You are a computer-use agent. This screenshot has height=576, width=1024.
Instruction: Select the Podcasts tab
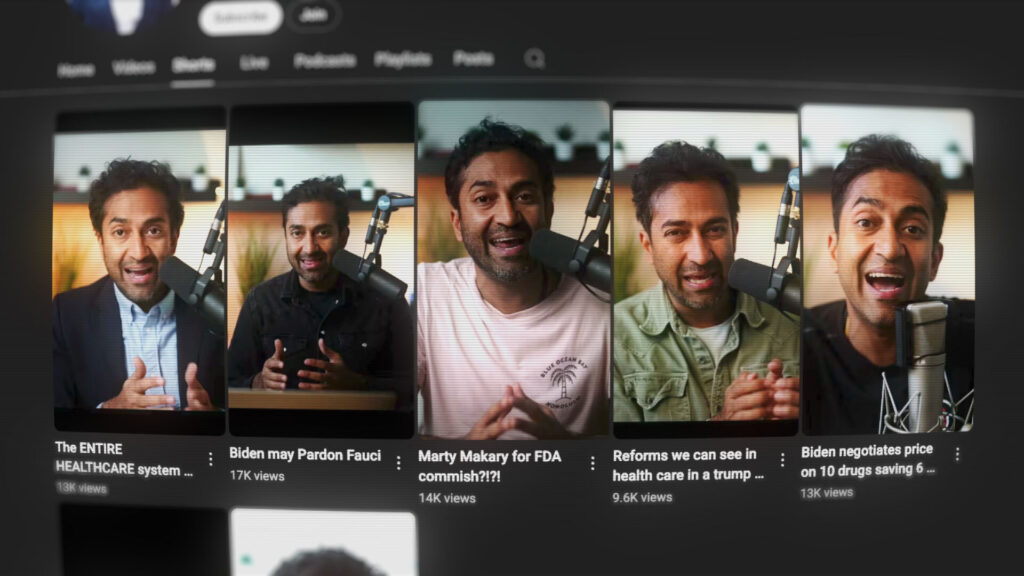coord(325,61)
